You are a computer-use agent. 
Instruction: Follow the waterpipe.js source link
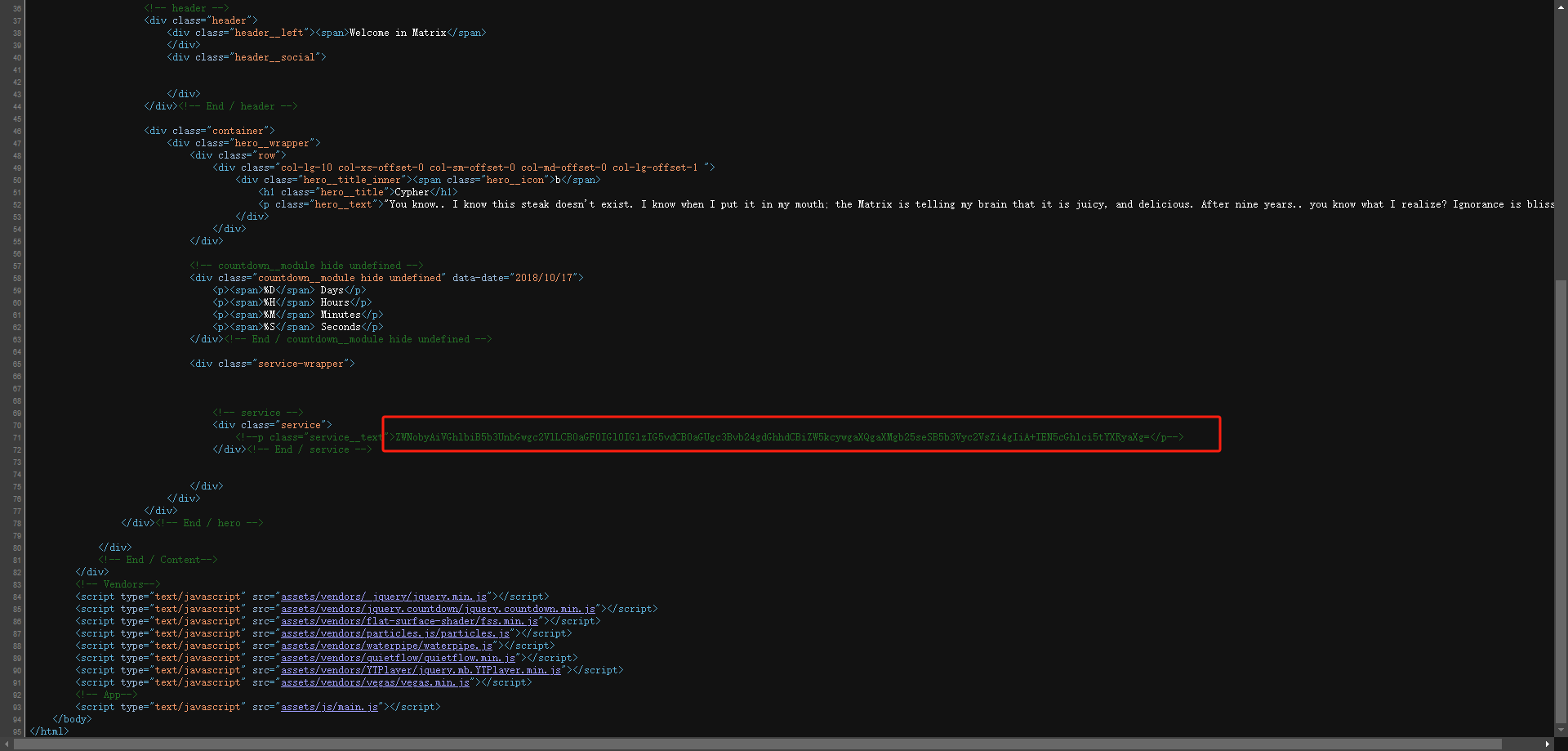click(x=386, y=646)
